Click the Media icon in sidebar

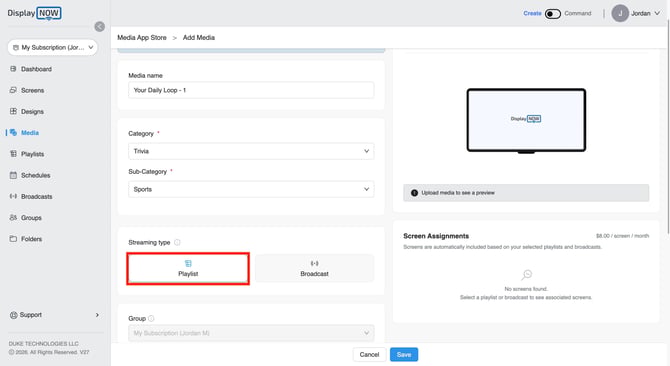click(13, 132)
